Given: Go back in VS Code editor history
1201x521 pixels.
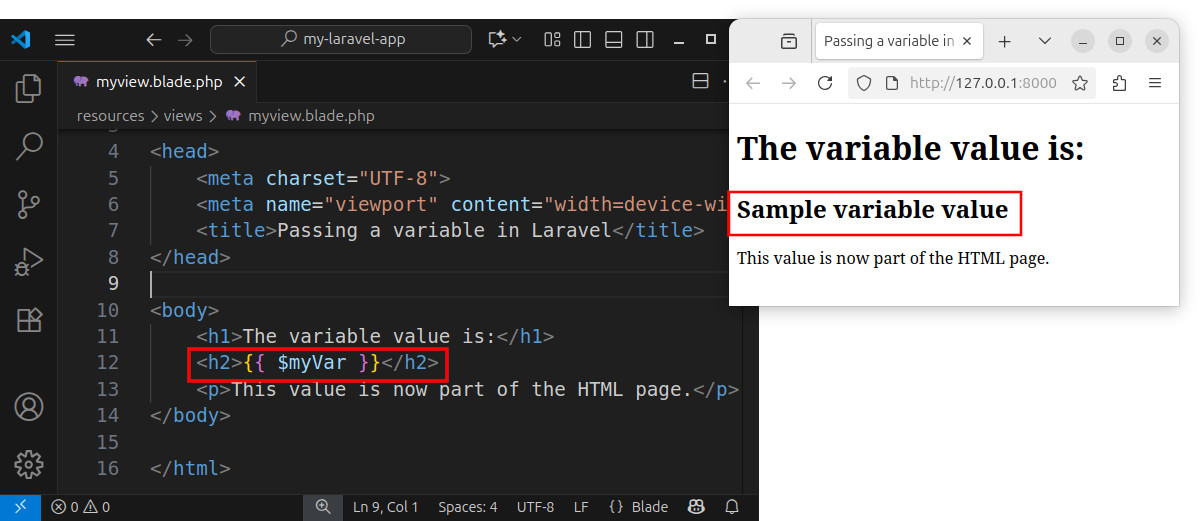Looking at the screenshot, I should (x=153, y=40).
